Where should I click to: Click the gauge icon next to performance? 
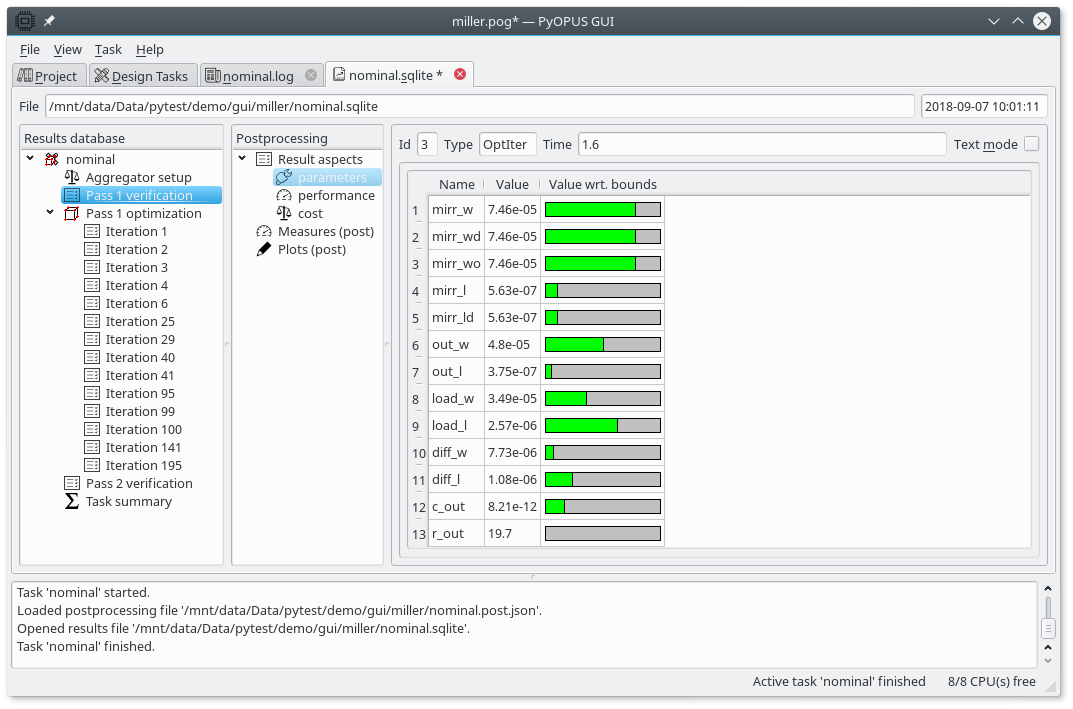point(284,195)
